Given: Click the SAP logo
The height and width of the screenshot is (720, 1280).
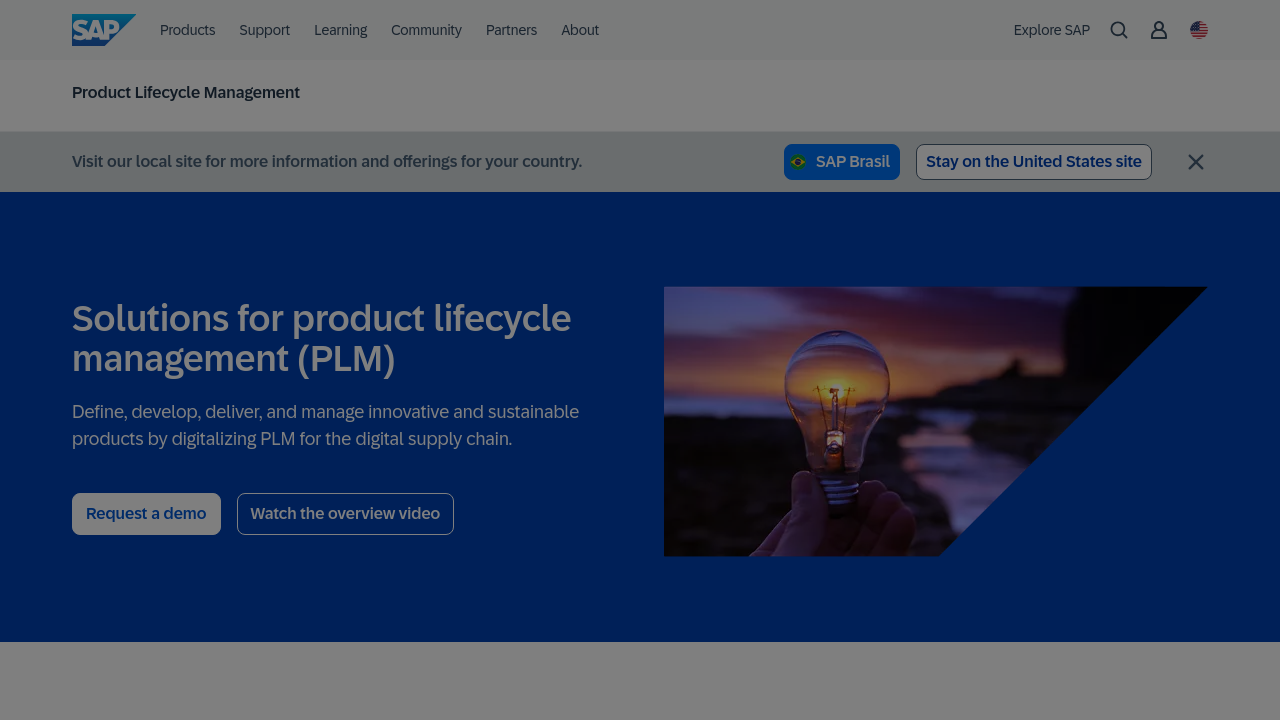Looking at the screenshot, I should [102, 30].
